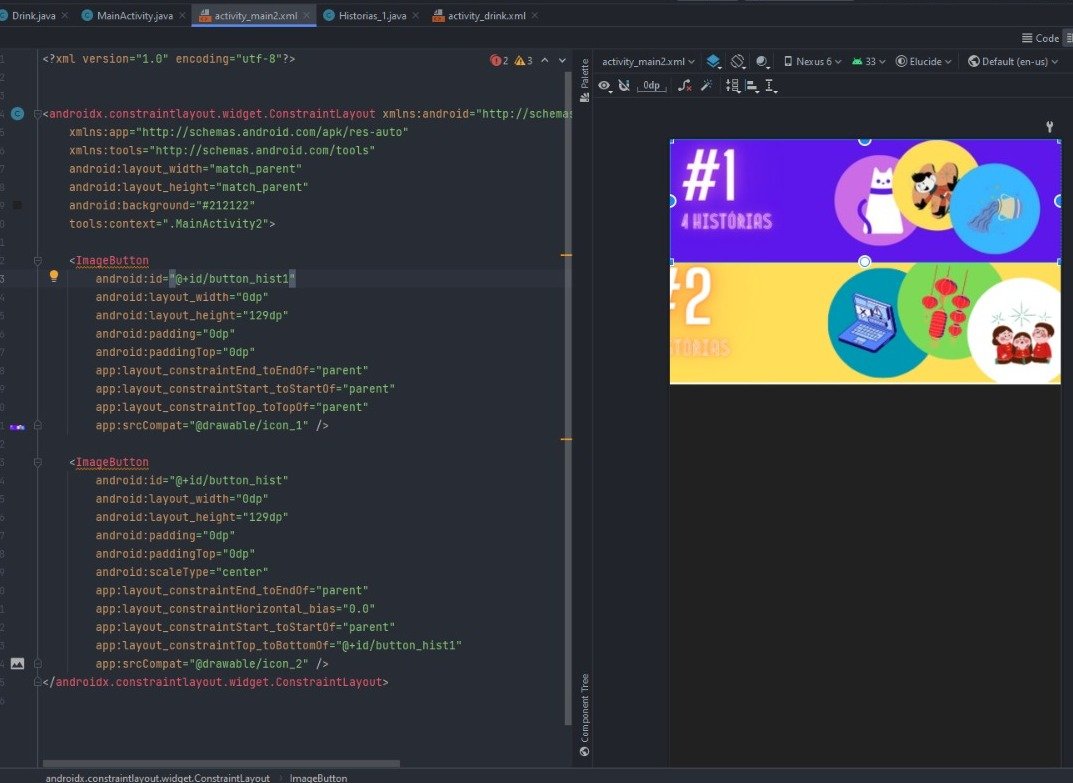Viewport: 1073px width, 783px height.
Task: Click the Design surface layers icon
Action: pyautogui.click(x=714, y=61)
